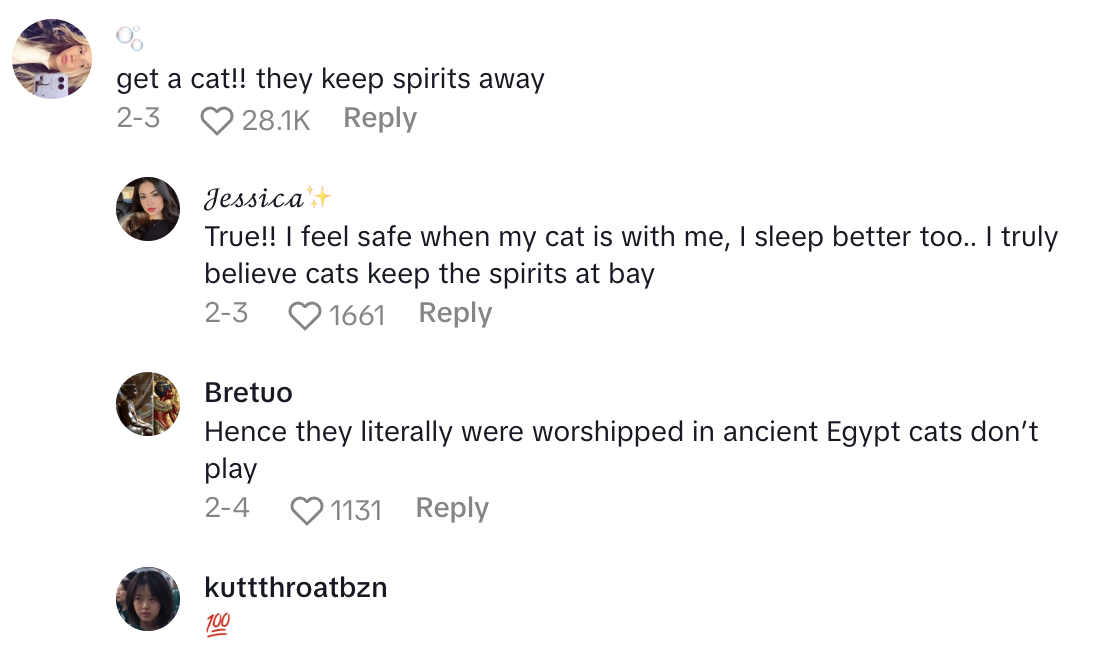Tap the 2-4 timestamp on Bretuo's comment
This screenshot has width=1096, height=646.
(x=227, y=508)
